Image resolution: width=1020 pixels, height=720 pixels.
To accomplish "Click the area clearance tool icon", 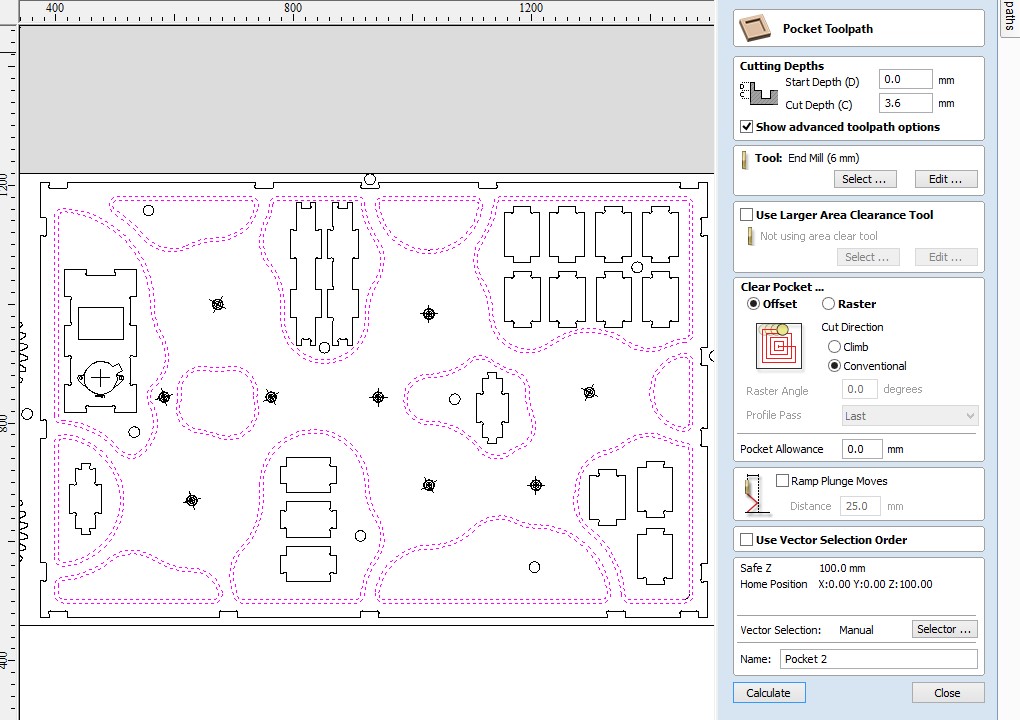I will [750, 236].
